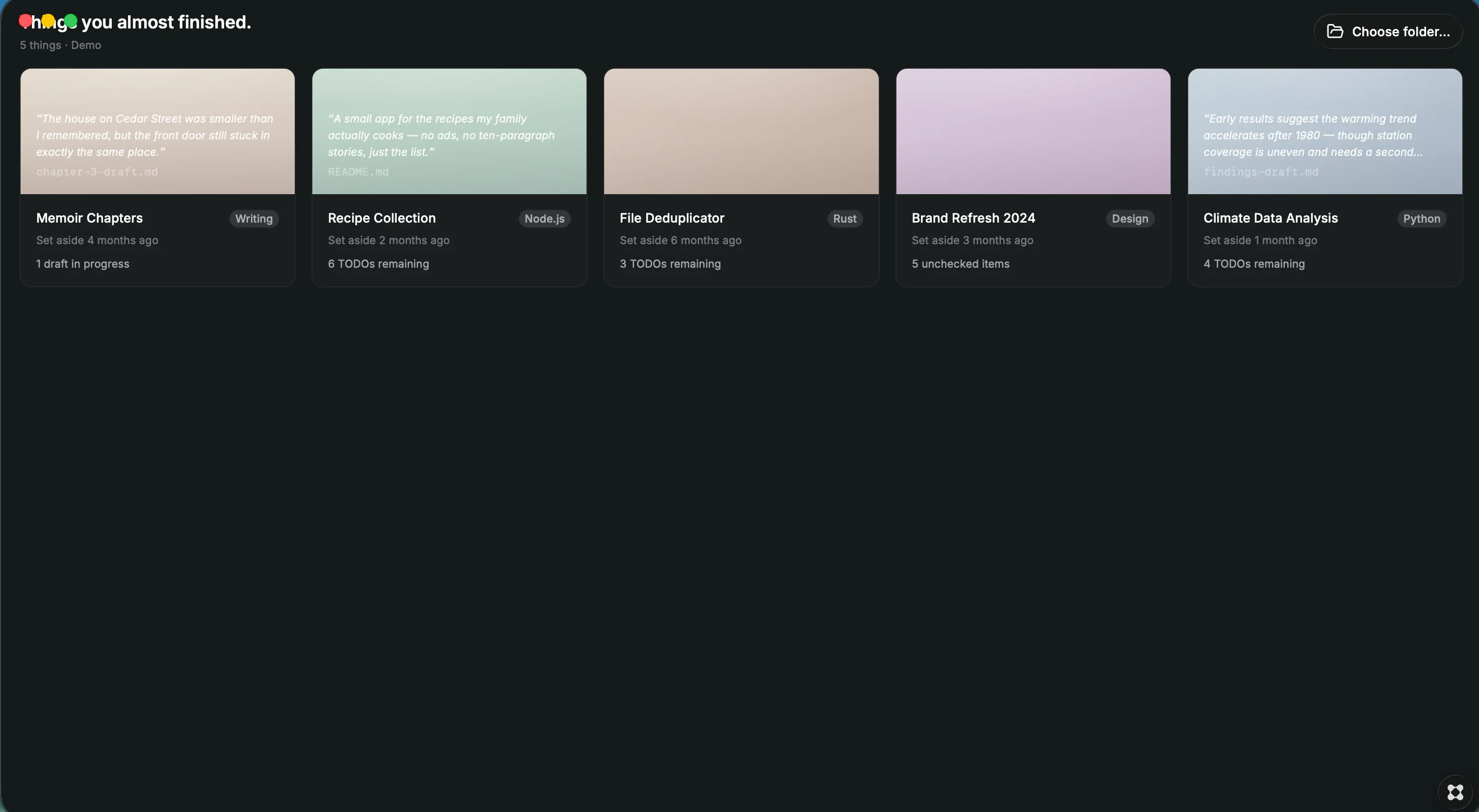
Task: Select the Climate Data Analysis title
Action: (1271, 218)
